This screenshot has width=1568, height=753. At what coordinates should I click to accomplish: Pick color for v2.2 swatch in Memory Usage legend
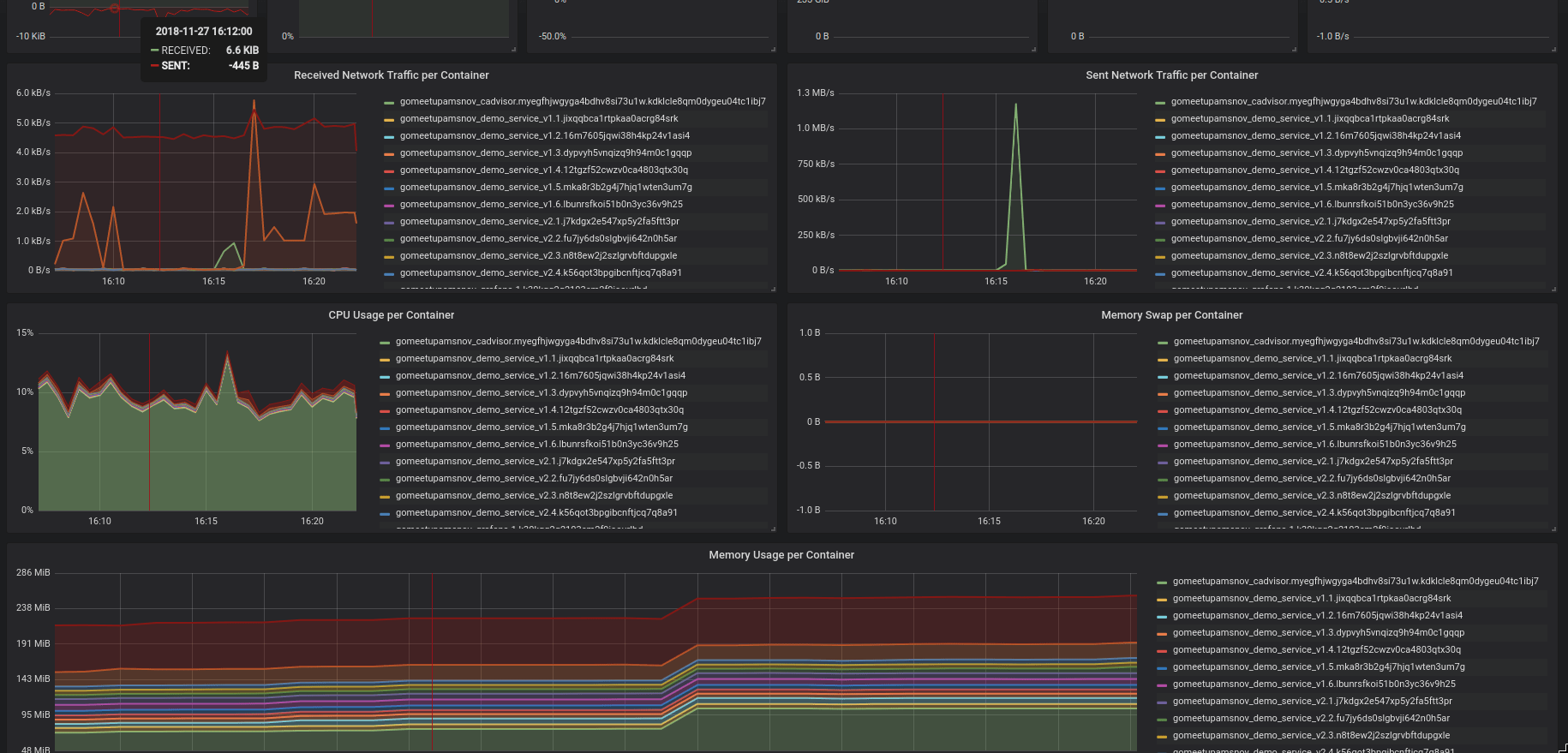click(1162, 719)
